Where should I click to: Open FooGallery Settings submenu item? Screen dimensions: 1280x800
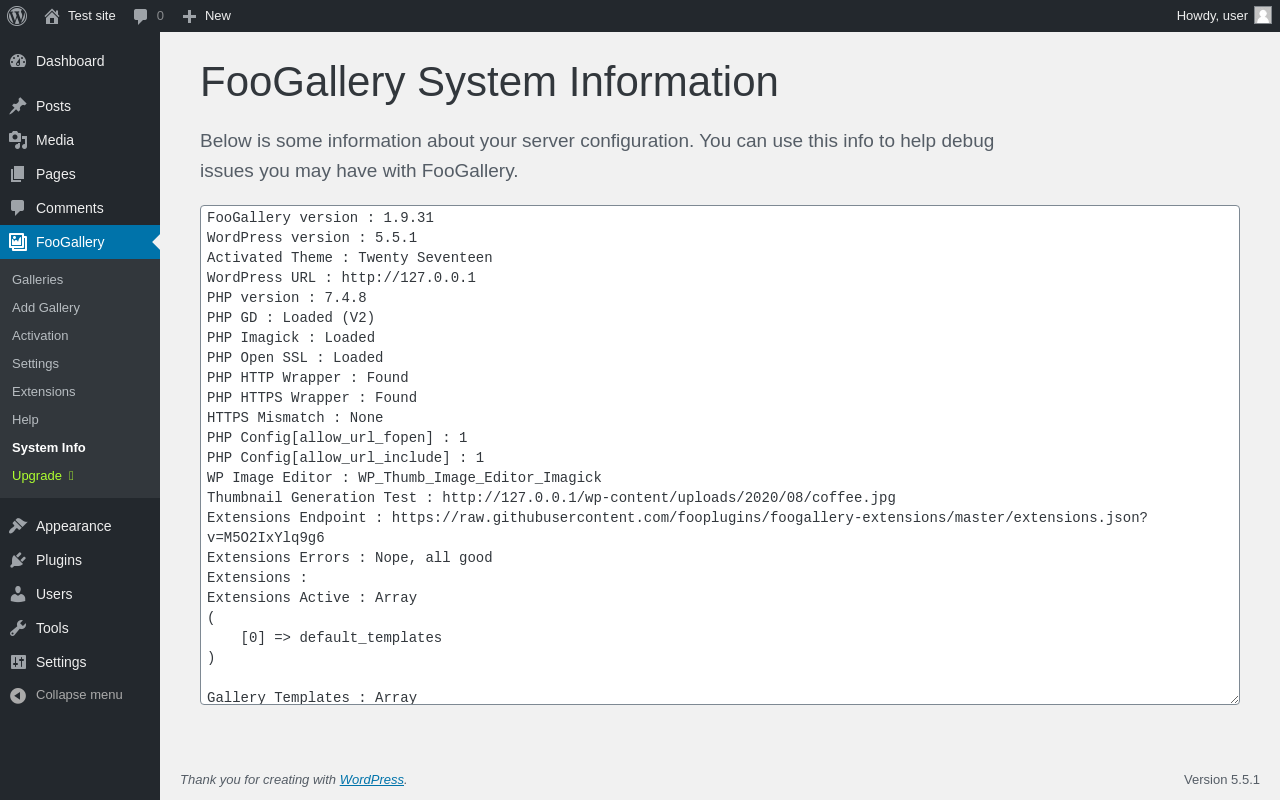tap(35, 364)
